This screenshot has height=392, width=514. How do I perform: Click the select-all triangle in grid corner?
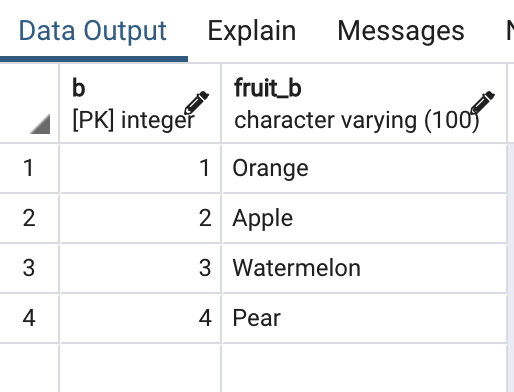coord(40,124)
